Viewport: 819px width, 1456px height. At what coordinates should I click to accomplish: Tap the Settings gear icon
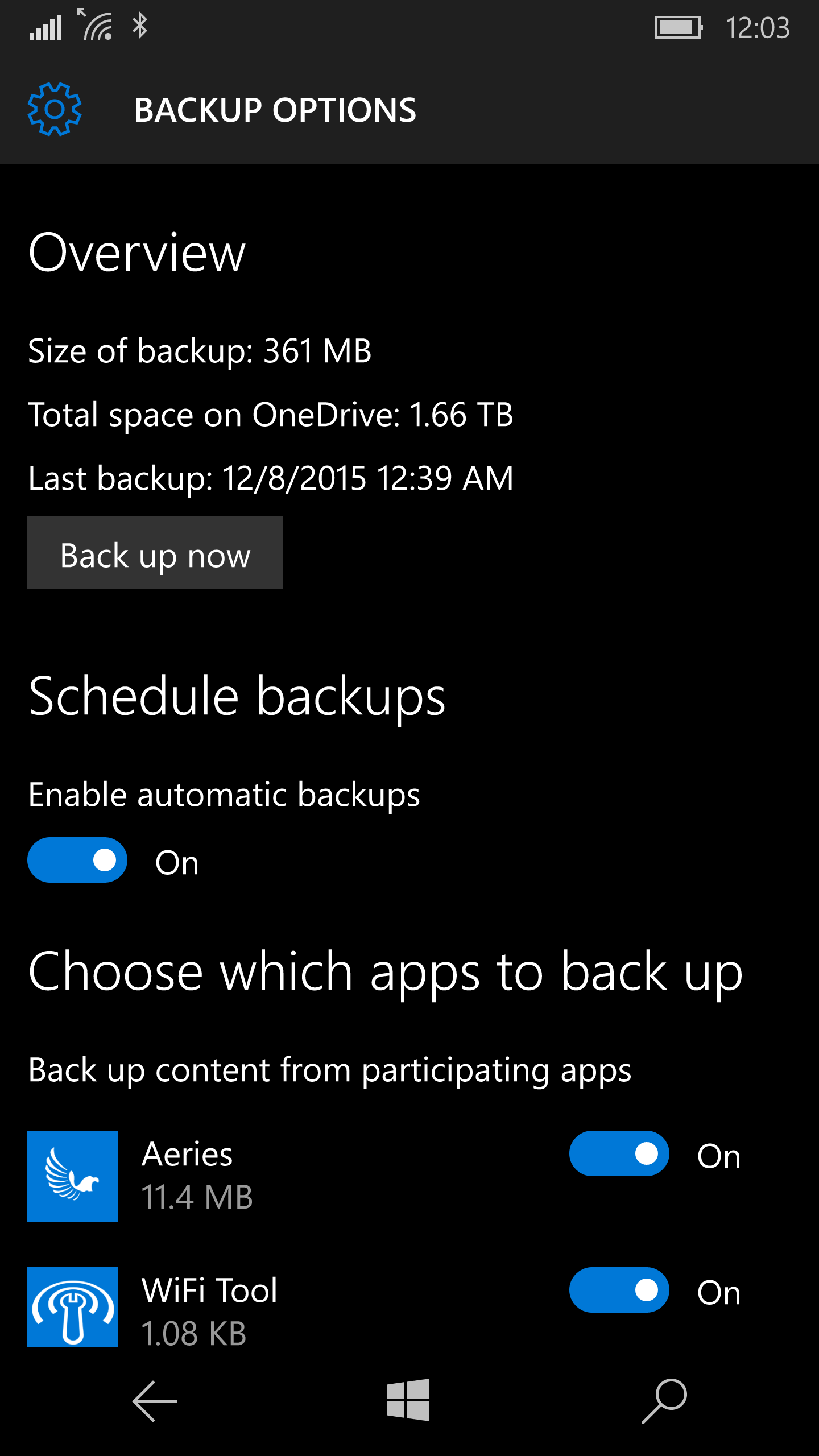point(55,109)
